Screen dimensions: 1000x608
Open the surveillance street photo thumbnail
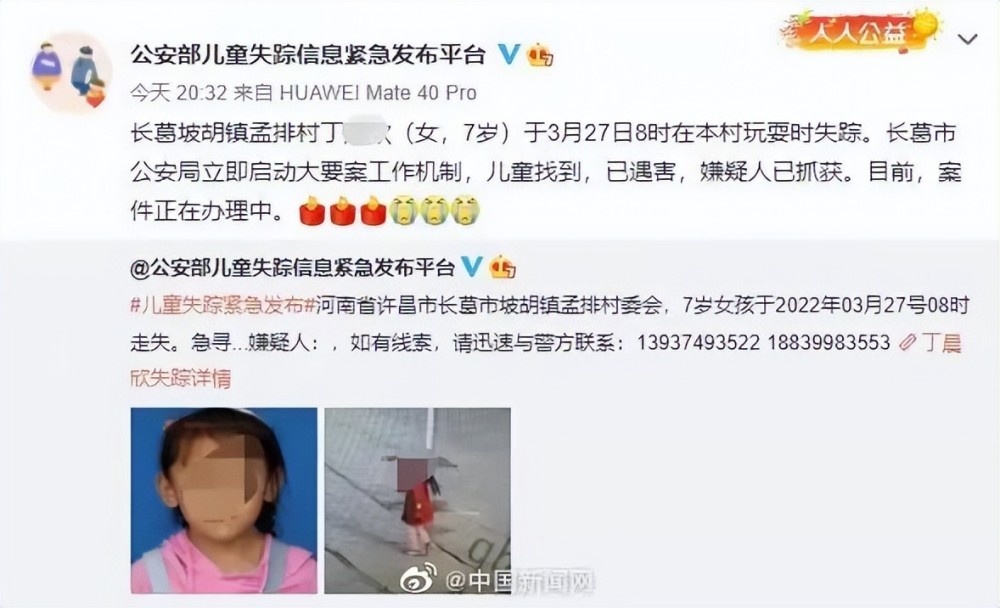tap(418, 501)
